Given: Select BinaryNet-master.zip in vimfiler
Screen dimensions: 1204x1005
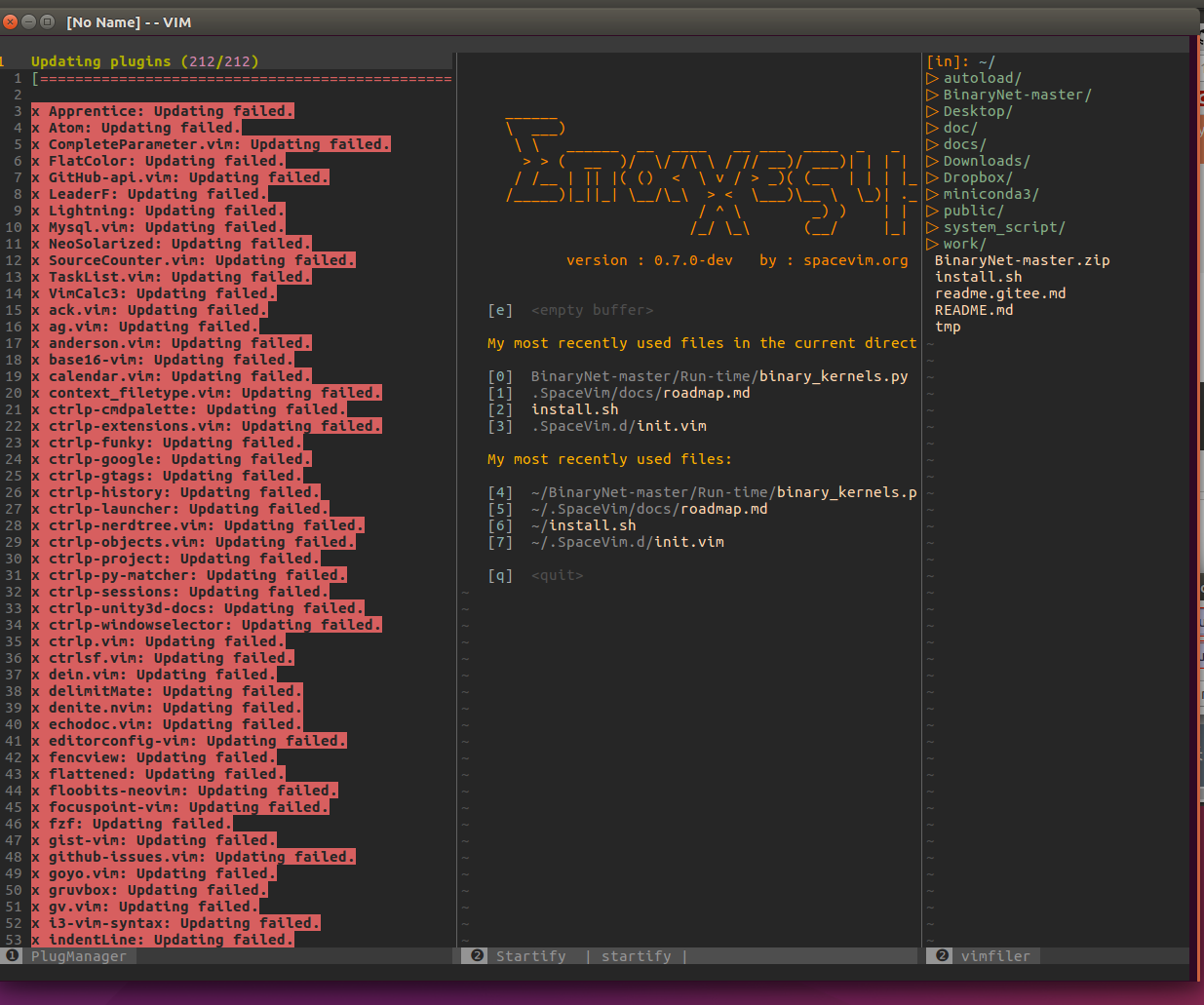Looking at the screenshot, I should point(1022,260).
